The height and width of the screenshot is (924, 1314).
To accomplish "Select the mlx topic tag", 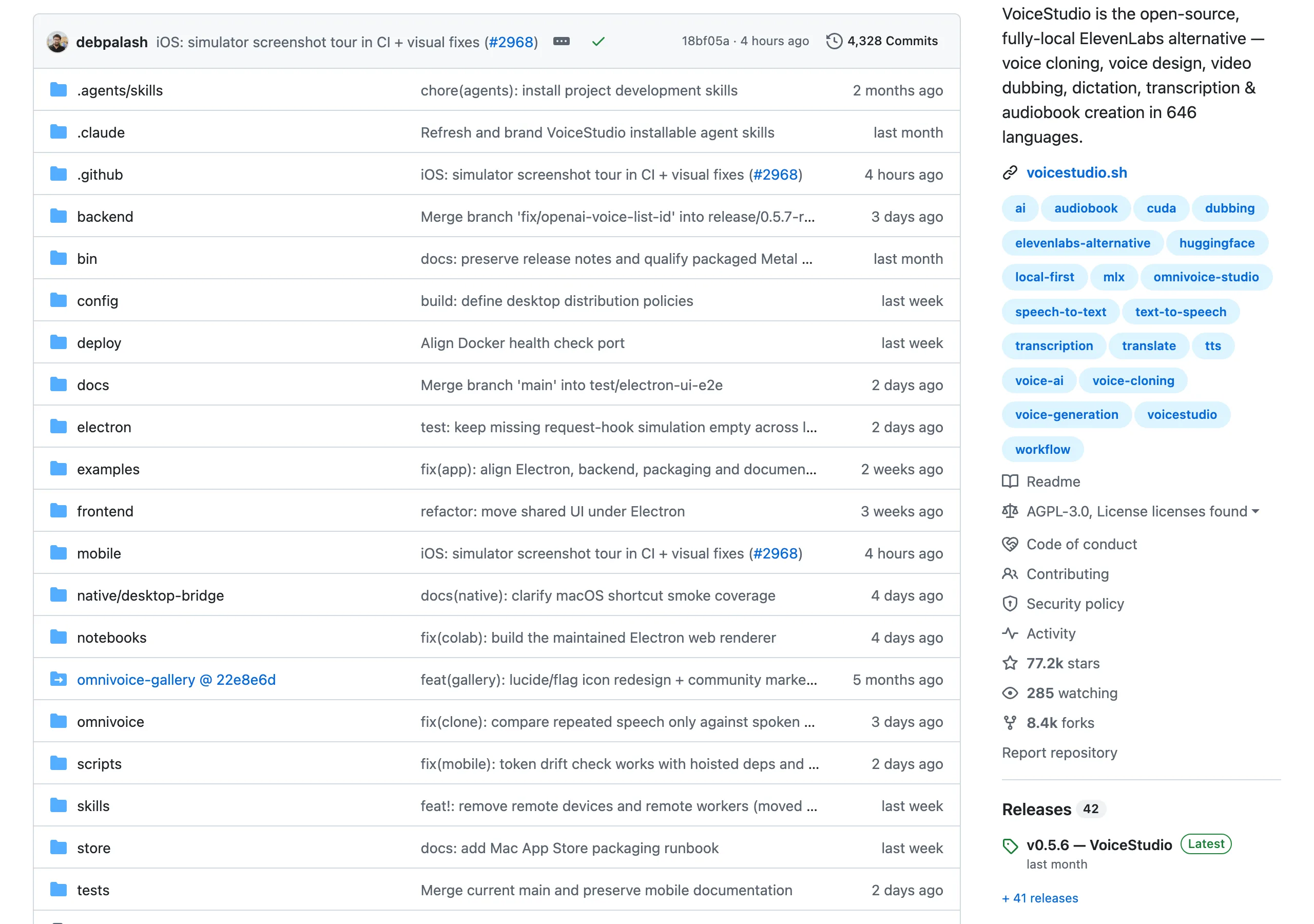I will coord(1114,277).
